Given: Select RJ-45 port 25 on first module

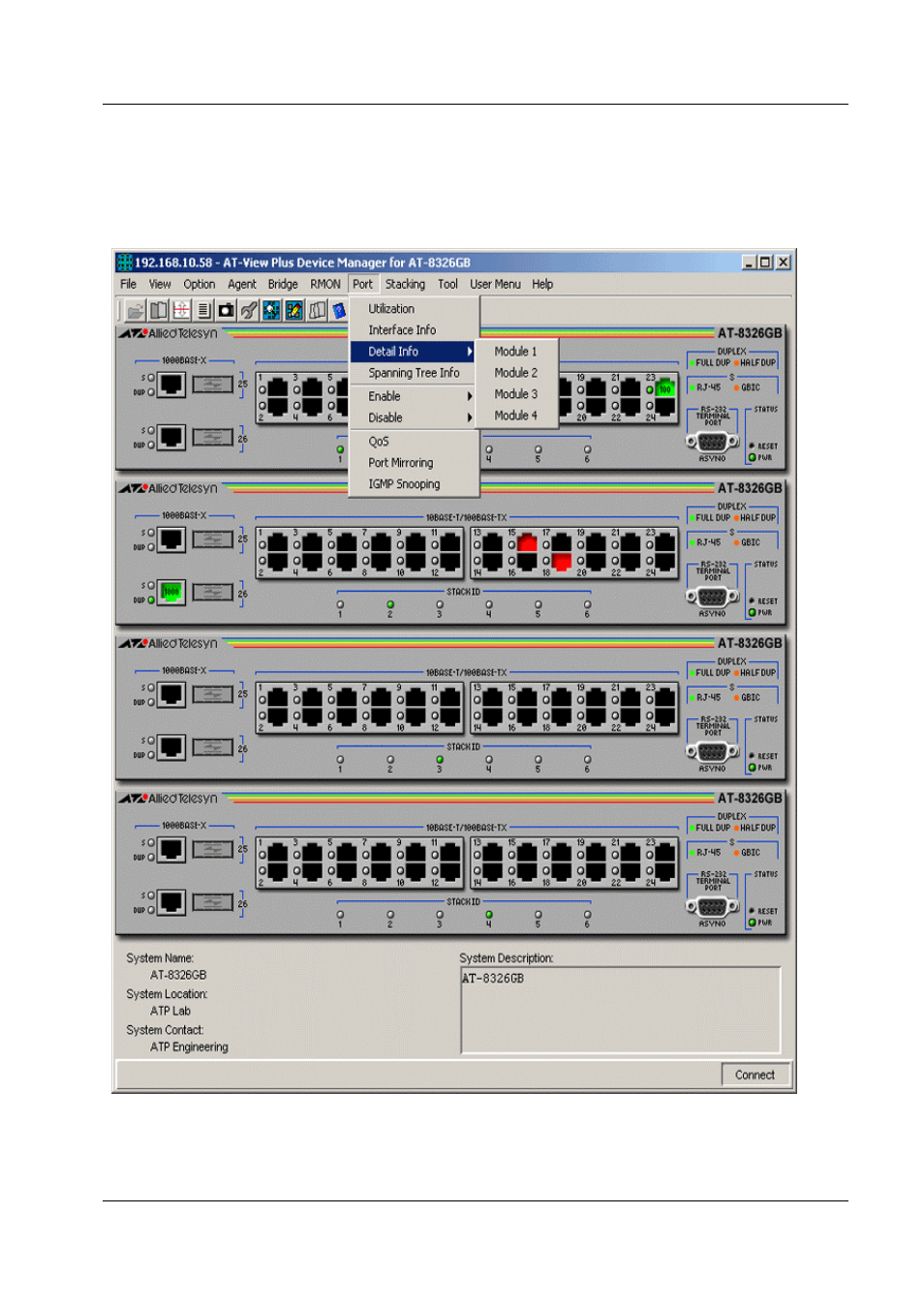Looking at the screenshot, I should tap(171, 384).
